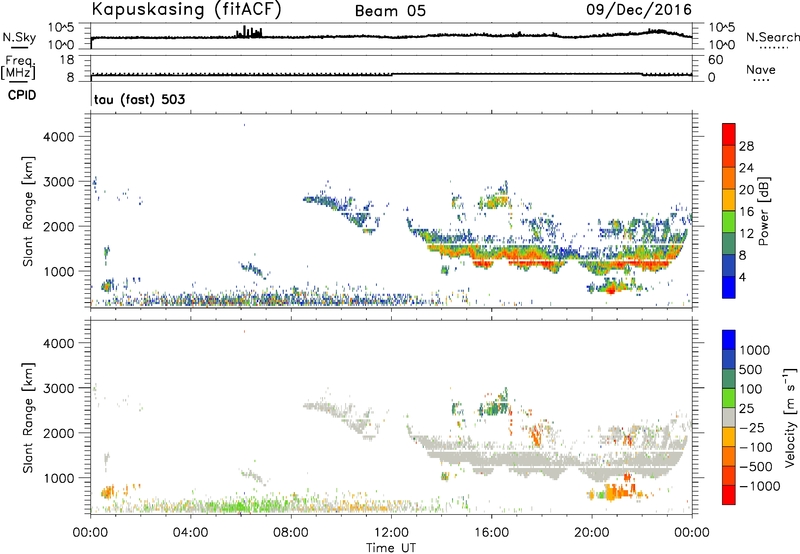This screenshot has width=800, height=554.
Task: Click the 'Nave' legend label
Action: pyautogui.click(x=761, y=69)
